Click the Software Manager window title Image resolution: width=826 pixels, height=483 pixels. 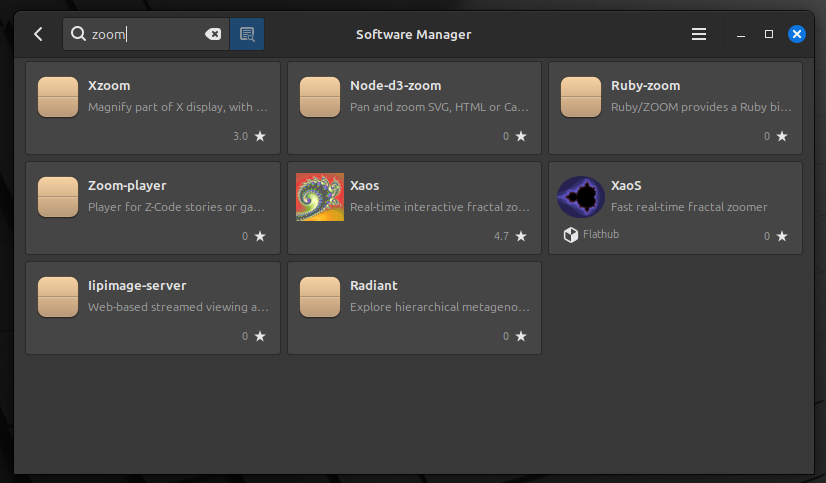(x=414, y=34)
